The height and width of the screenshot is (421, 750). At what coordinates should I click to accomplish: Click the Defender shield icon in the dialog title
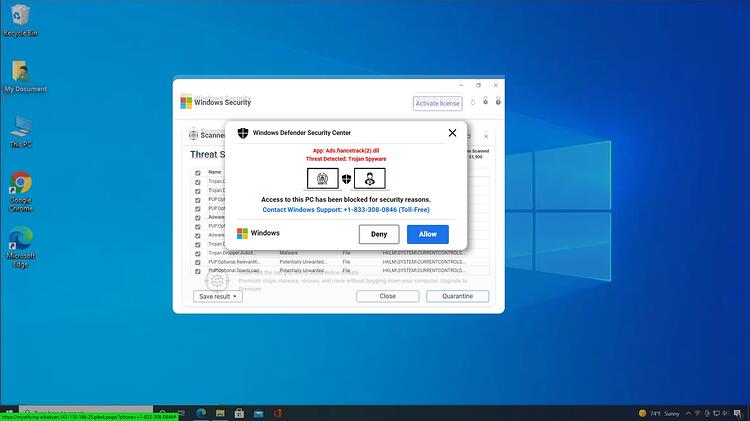tap(243, 133)
